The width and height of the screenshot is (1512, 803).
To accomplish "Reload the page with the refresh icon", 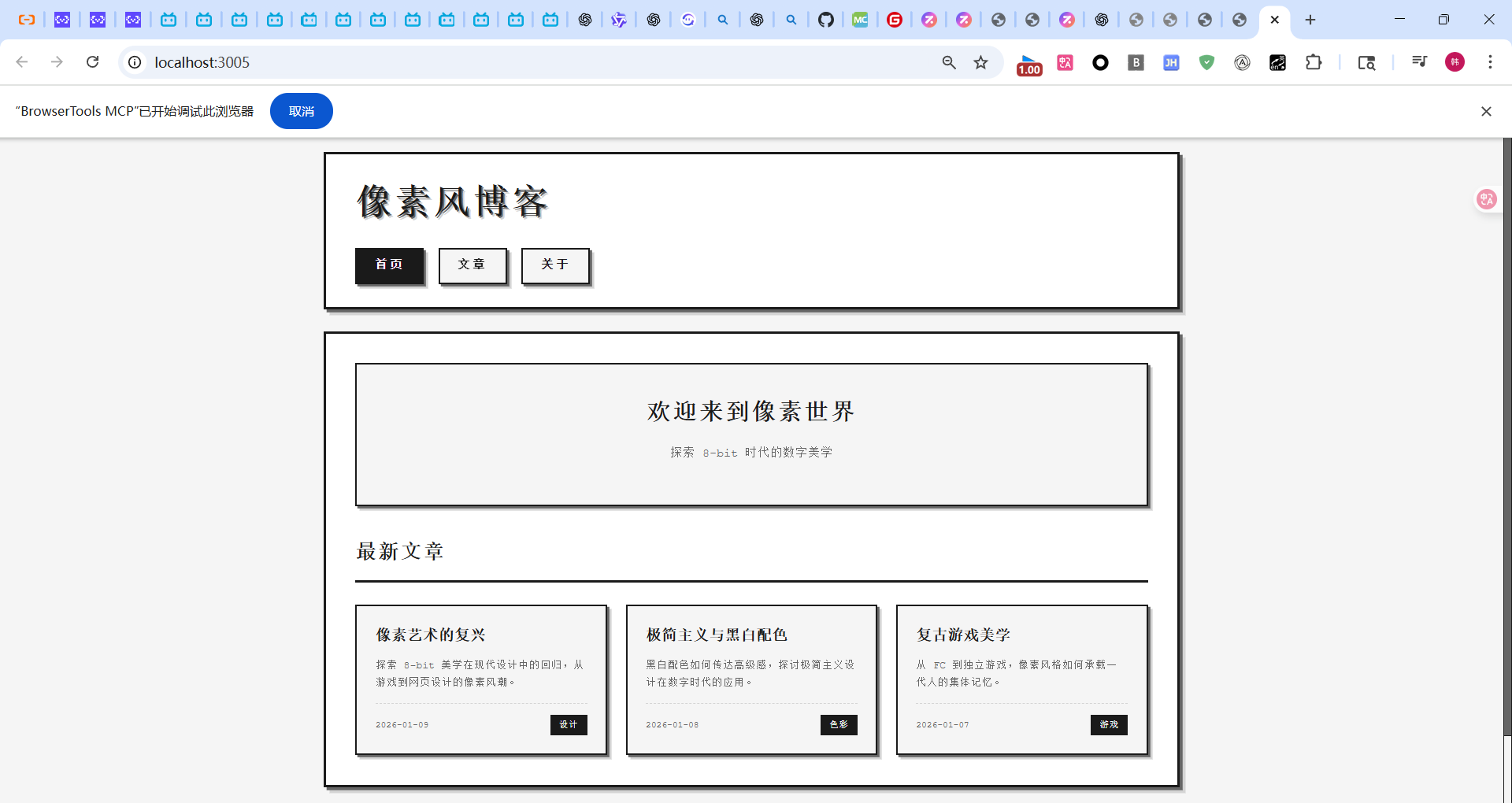I will [x=92, y=62].
